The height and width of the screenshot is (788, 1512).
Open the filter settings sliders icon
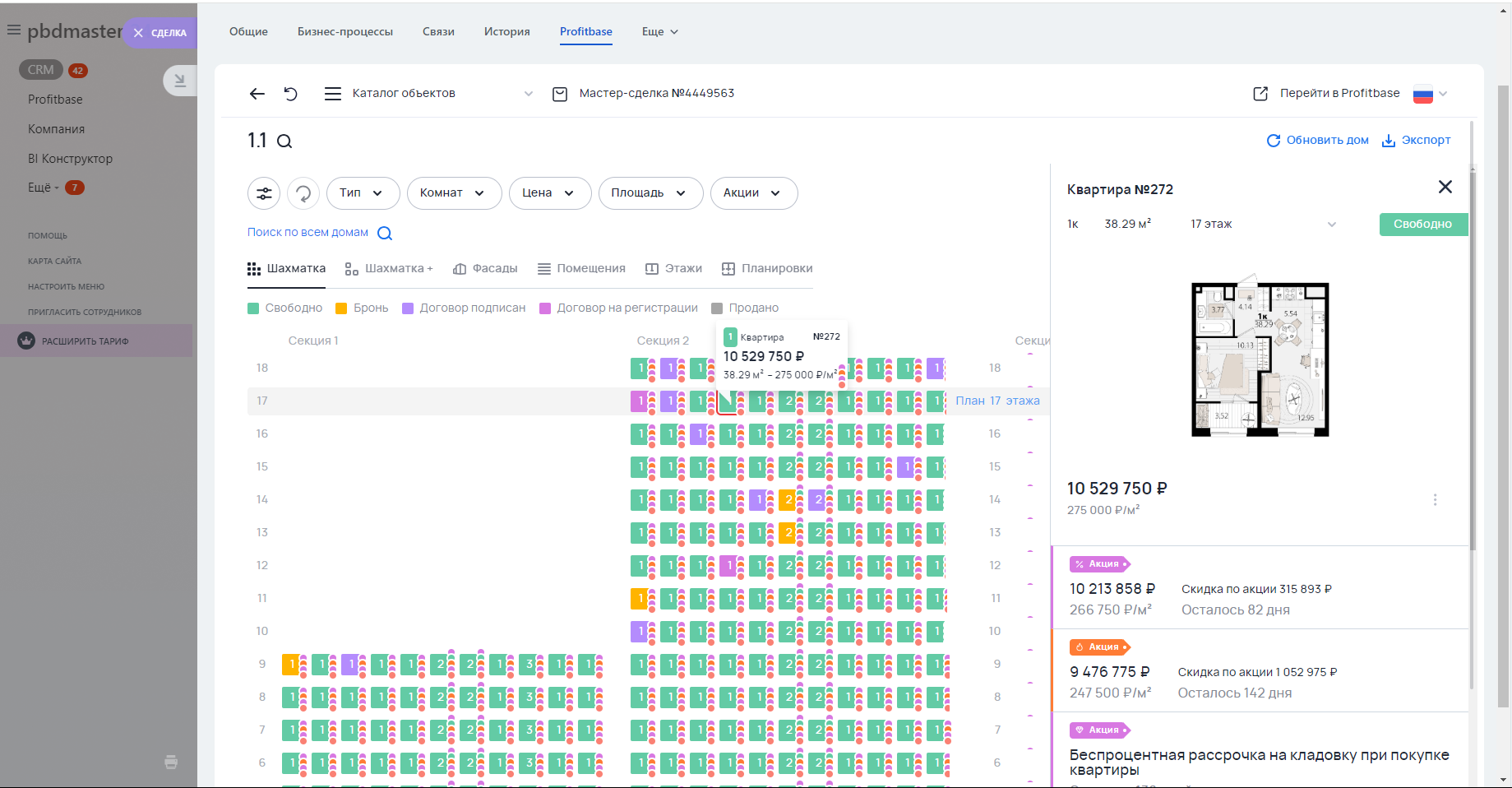tap(264, 193)
